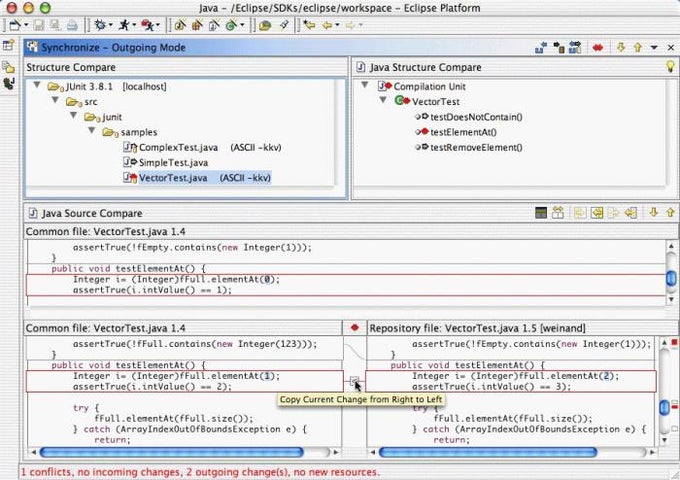Toggle Outgoing Mode in Synchronize toolbar
Viewport: 680px width, 480px height.
558,48
